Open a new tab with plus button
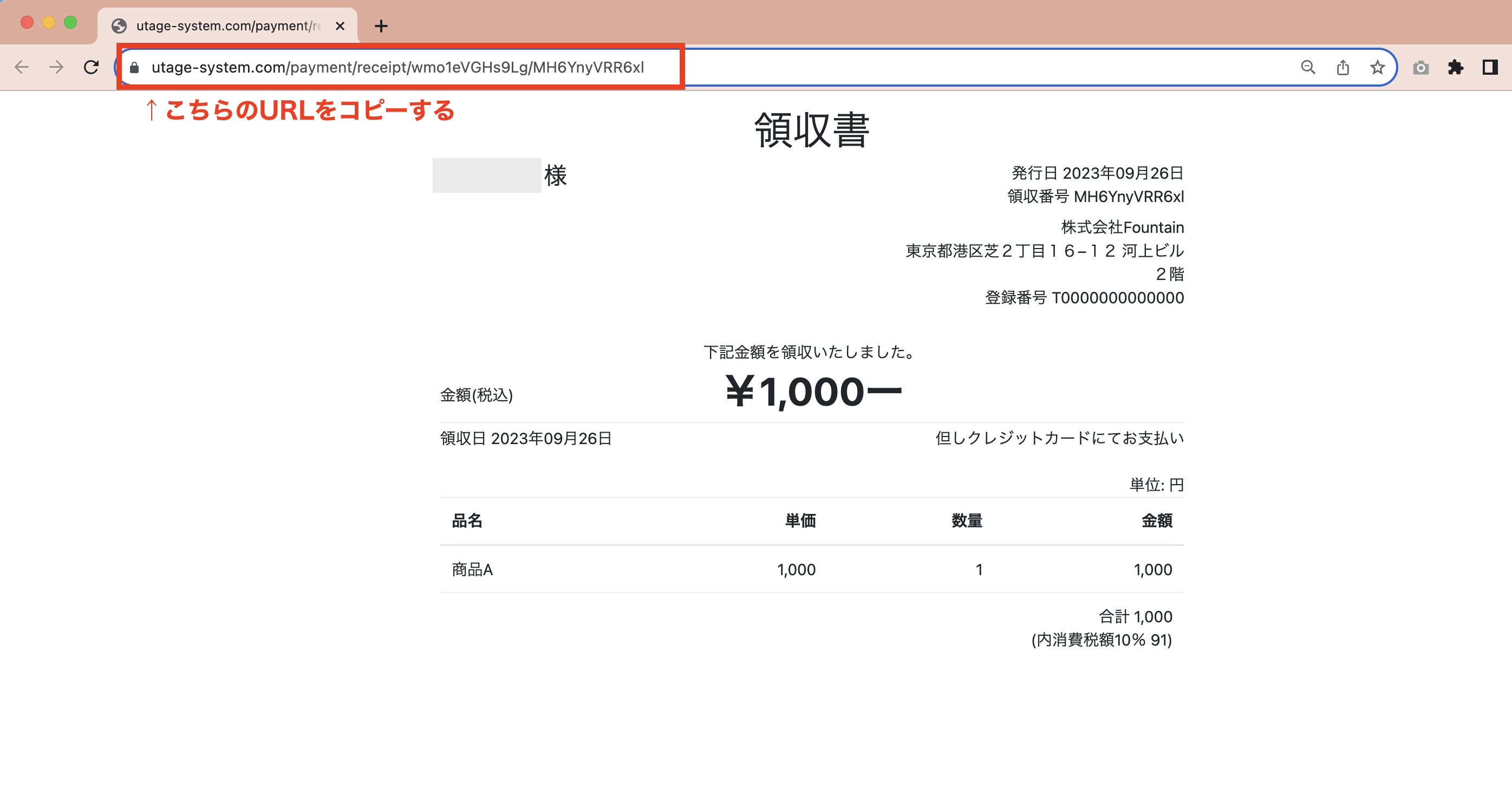This screenshot has height=808, width=1512. [381, 26]
